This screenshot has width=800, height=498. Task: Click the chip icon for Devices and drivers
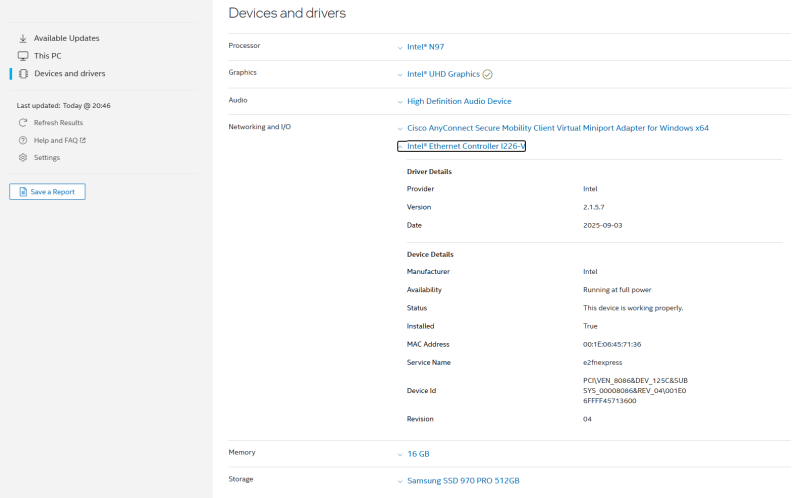(x=23, y=74)
